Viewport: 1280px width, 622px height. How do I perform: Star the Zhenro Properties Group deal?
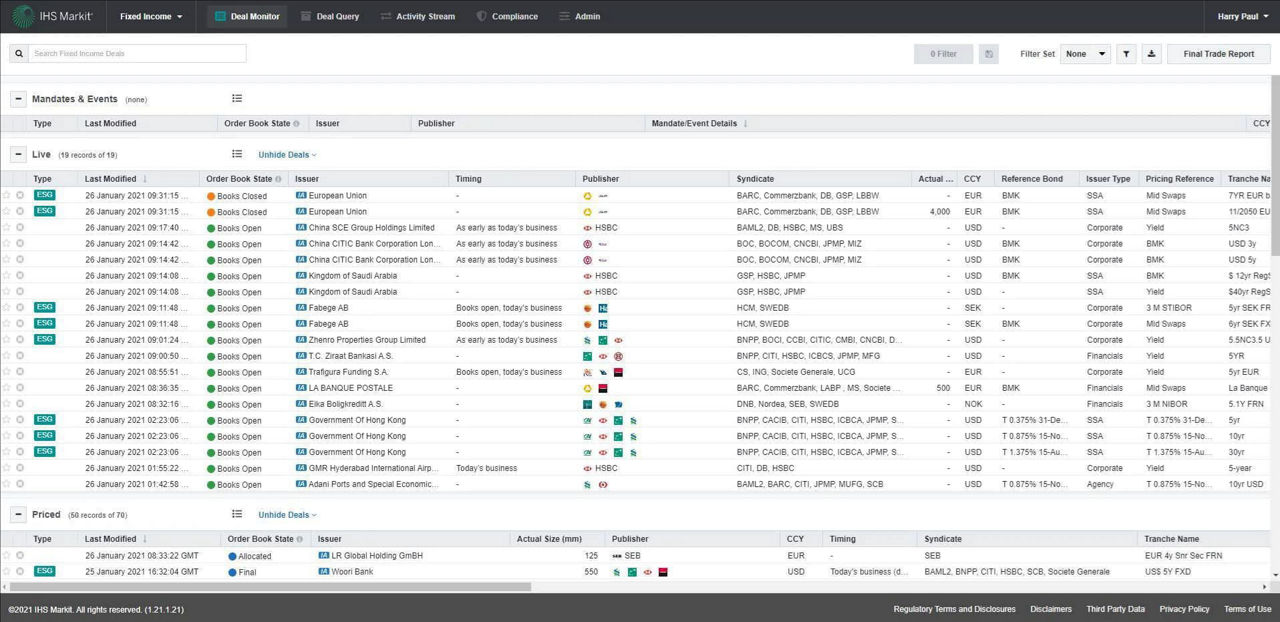coord(7,340)
